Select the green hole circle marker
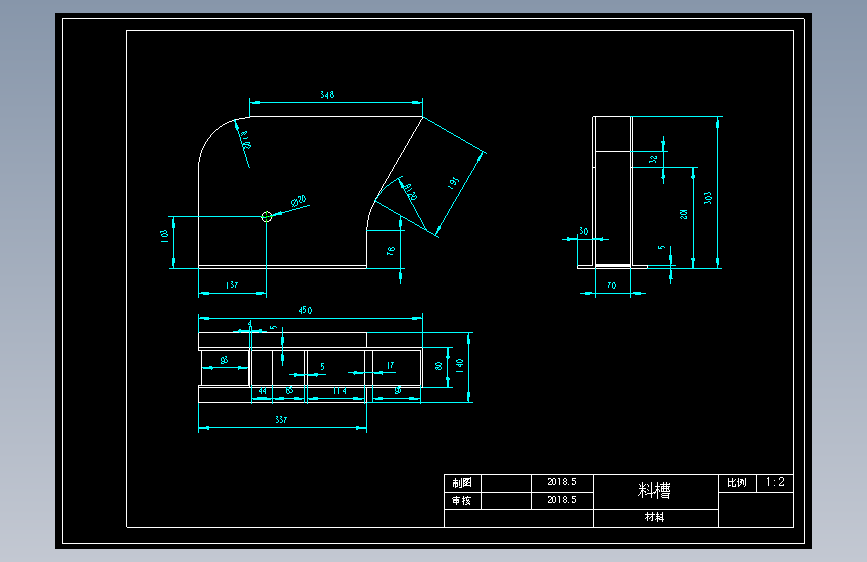The image size is (867, 562). click(267, 216)
